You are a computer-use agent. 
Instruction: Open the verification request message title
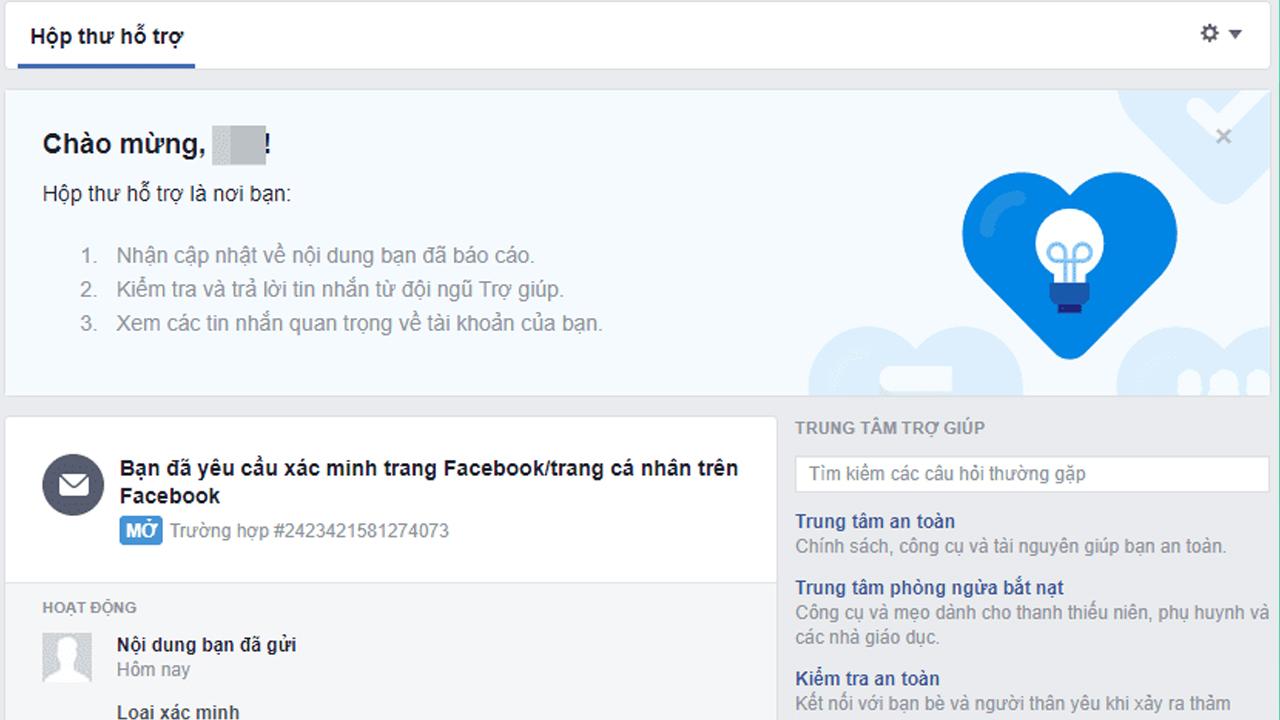pyautogui.click(x=429, y=482)
